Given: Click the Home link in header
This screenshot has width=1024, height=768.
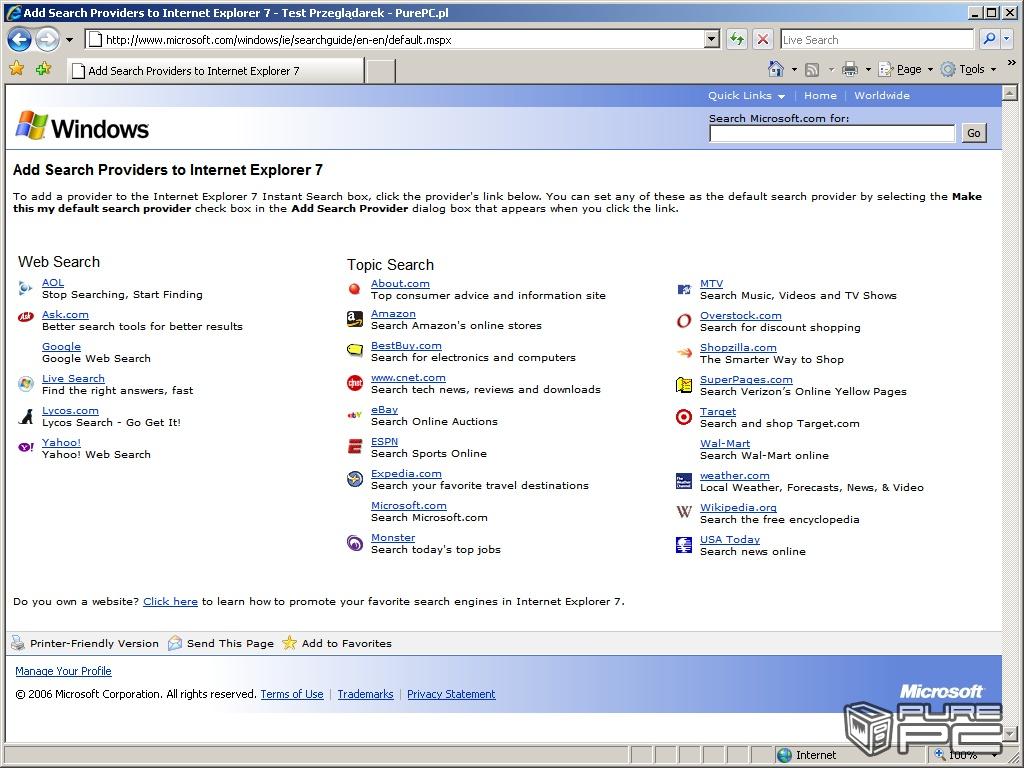Looking at the screenshot, I should 820,95.
